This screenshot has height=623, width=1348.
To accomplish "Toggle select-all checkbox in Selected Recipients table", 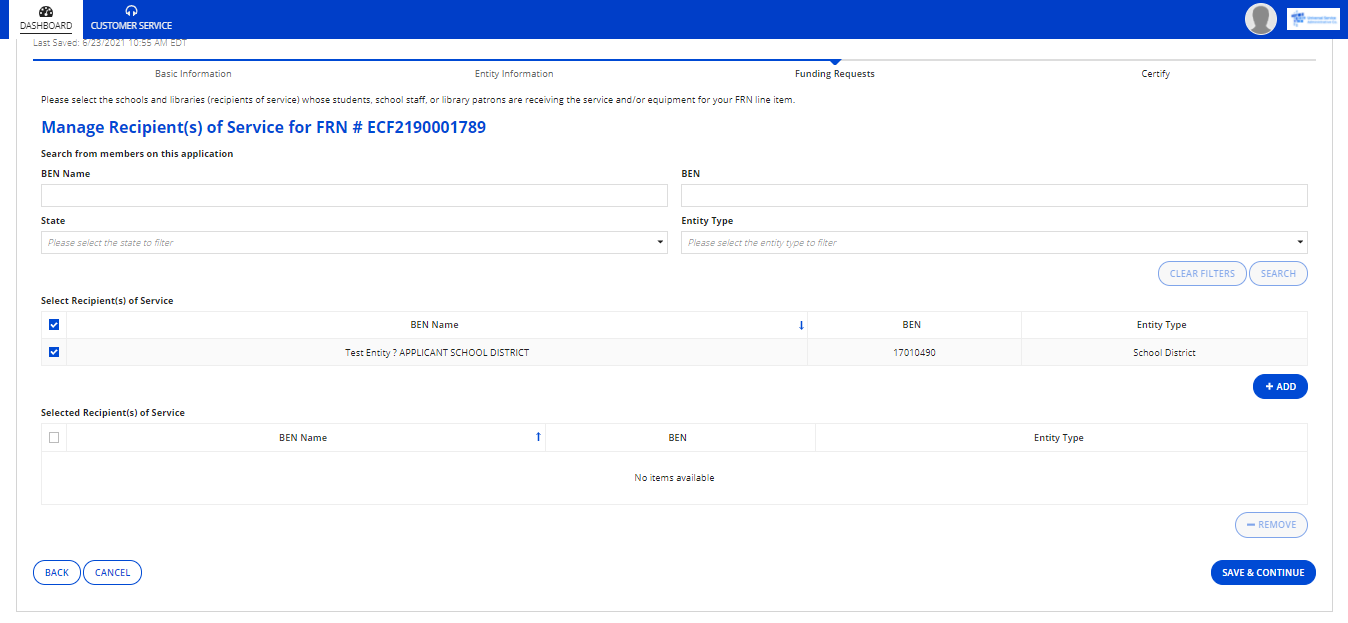I will coord(54,437).
